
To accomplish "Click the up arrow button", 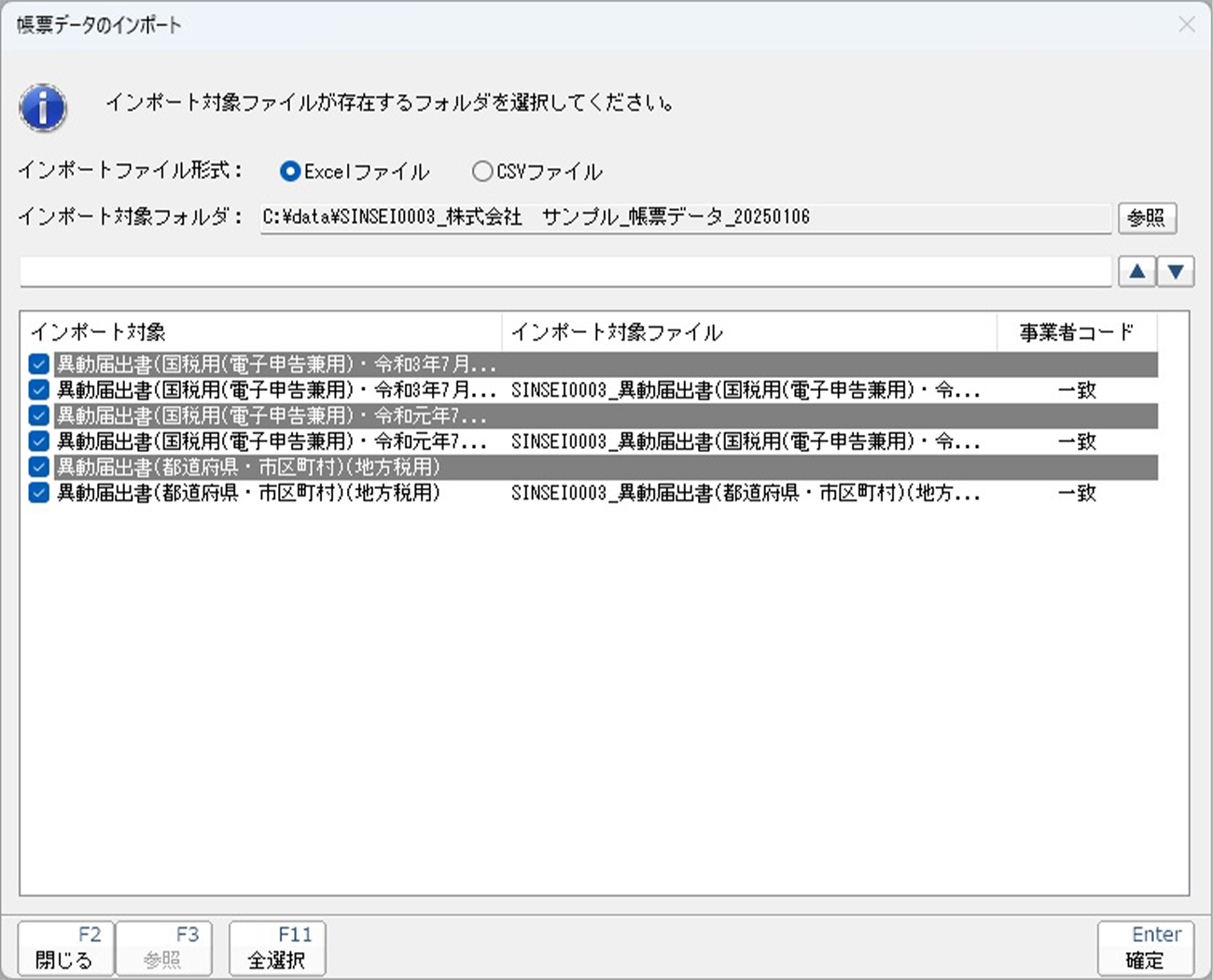I will pyautogui.click(x=1136, y=272).
